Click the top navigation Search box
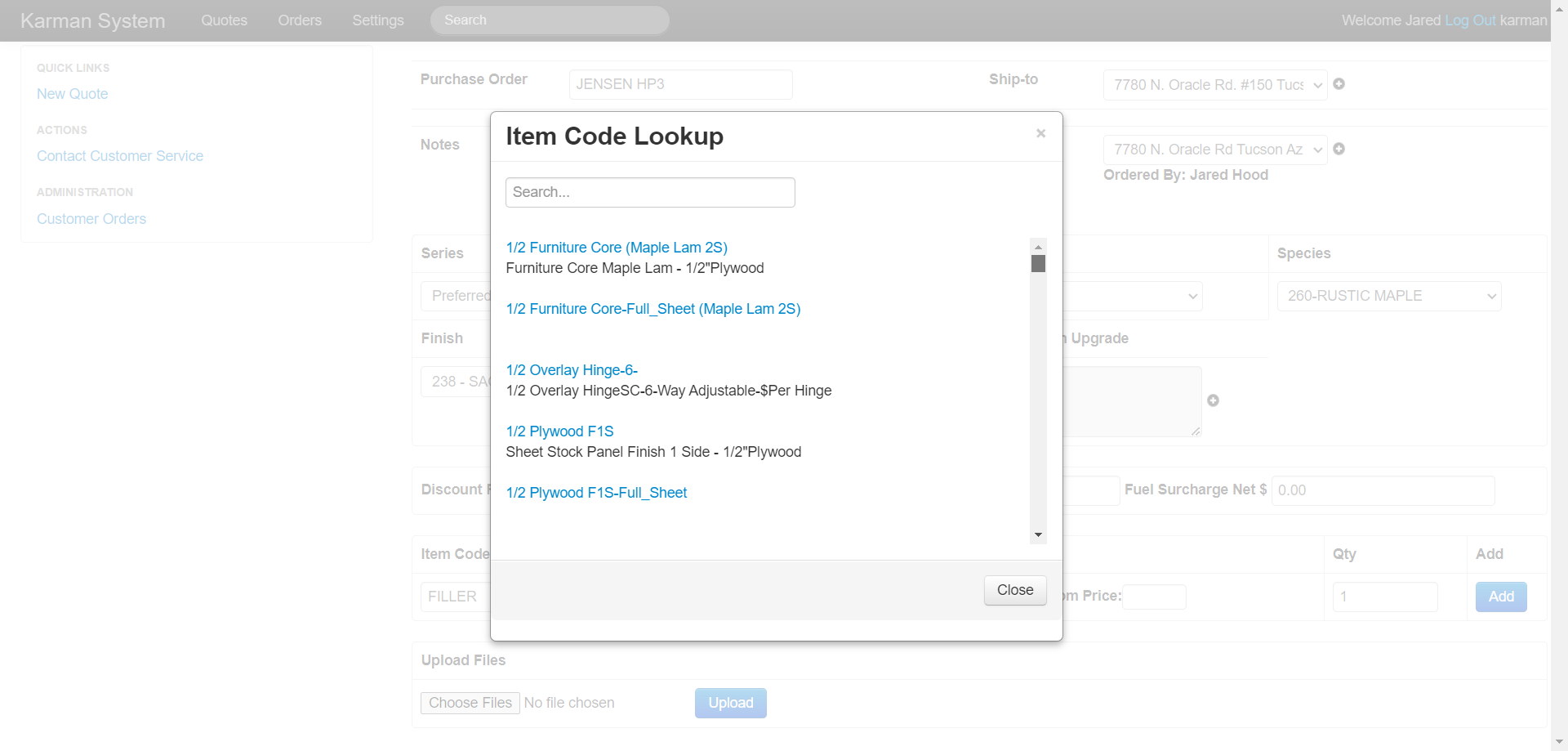 point(550,20)
